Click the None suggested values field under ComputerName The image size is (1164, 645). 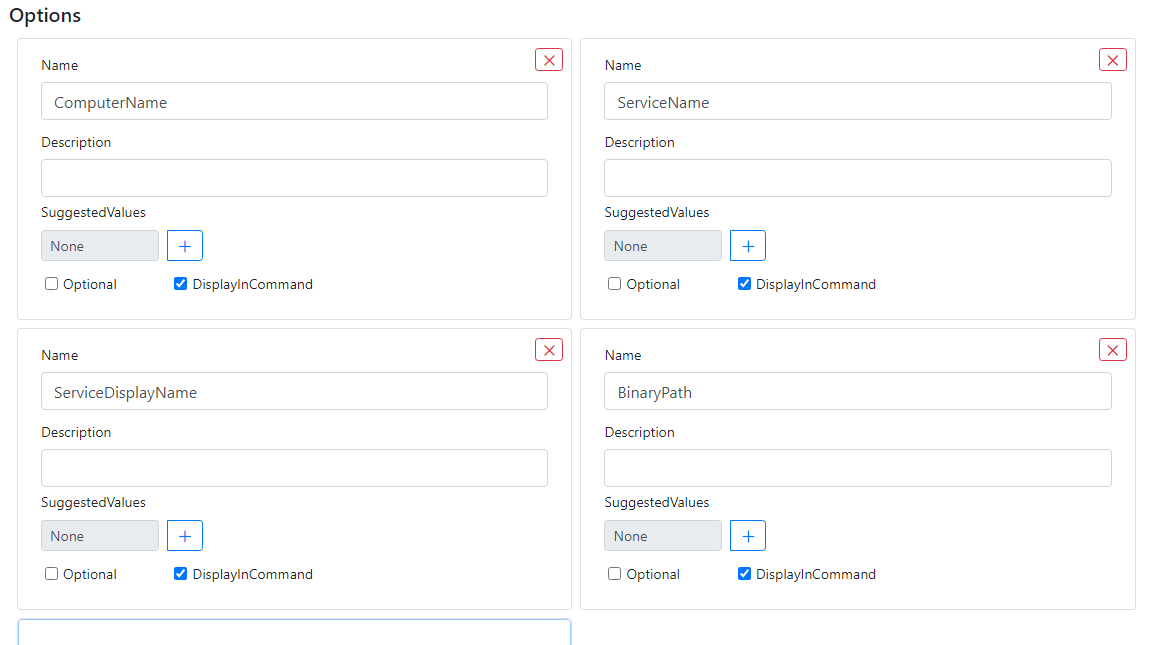coord(99,245)
